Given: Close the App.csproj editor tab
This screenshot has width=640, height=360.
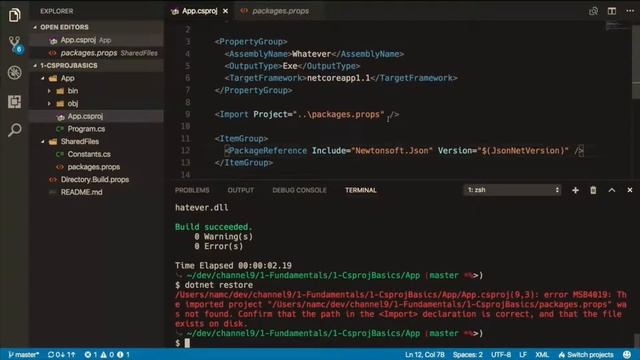Looking at the screenshot, I should click(225, 11).
